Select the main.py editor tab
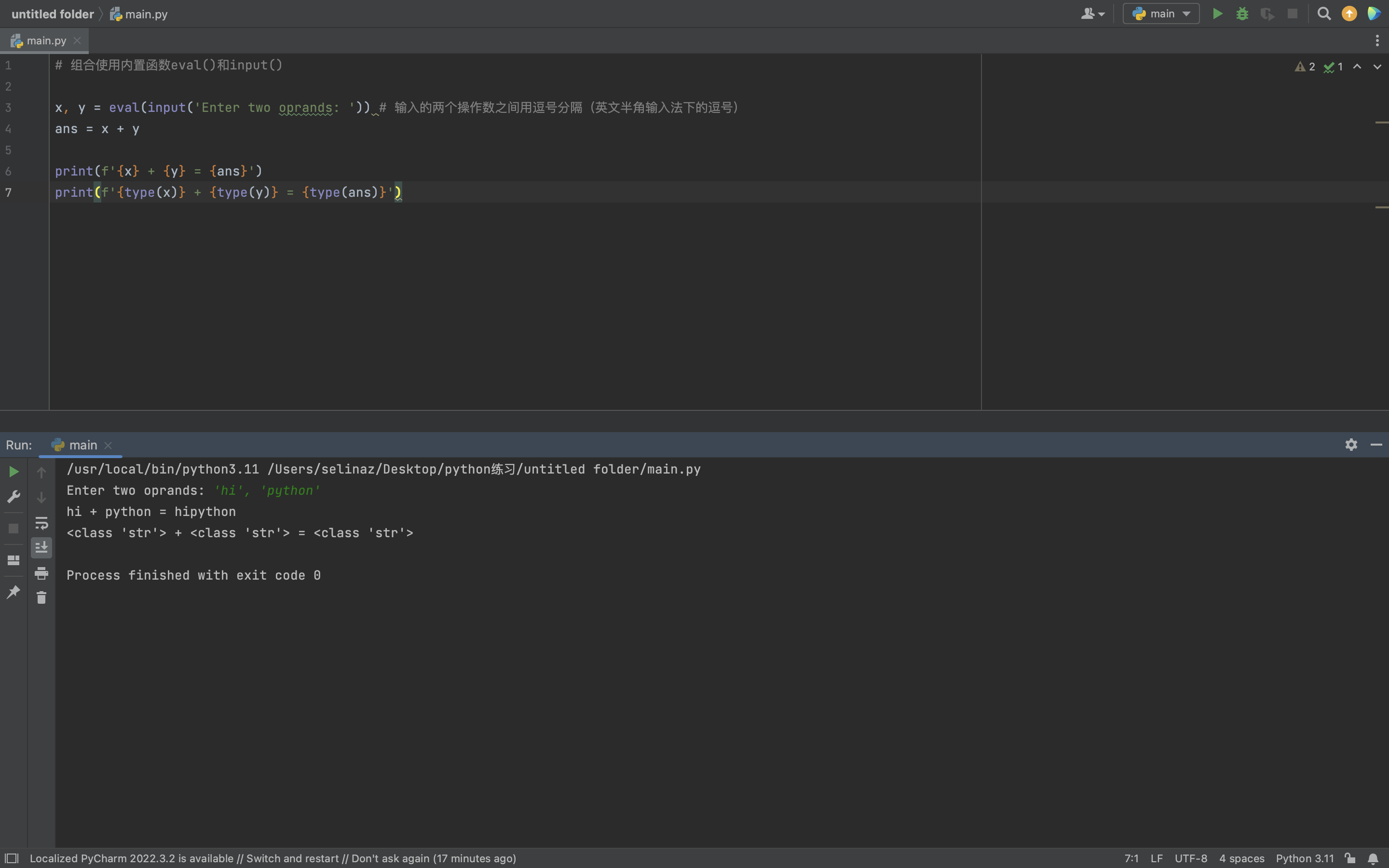The height and width of the screenshot is (868, 1389). [x=46, y=41]
